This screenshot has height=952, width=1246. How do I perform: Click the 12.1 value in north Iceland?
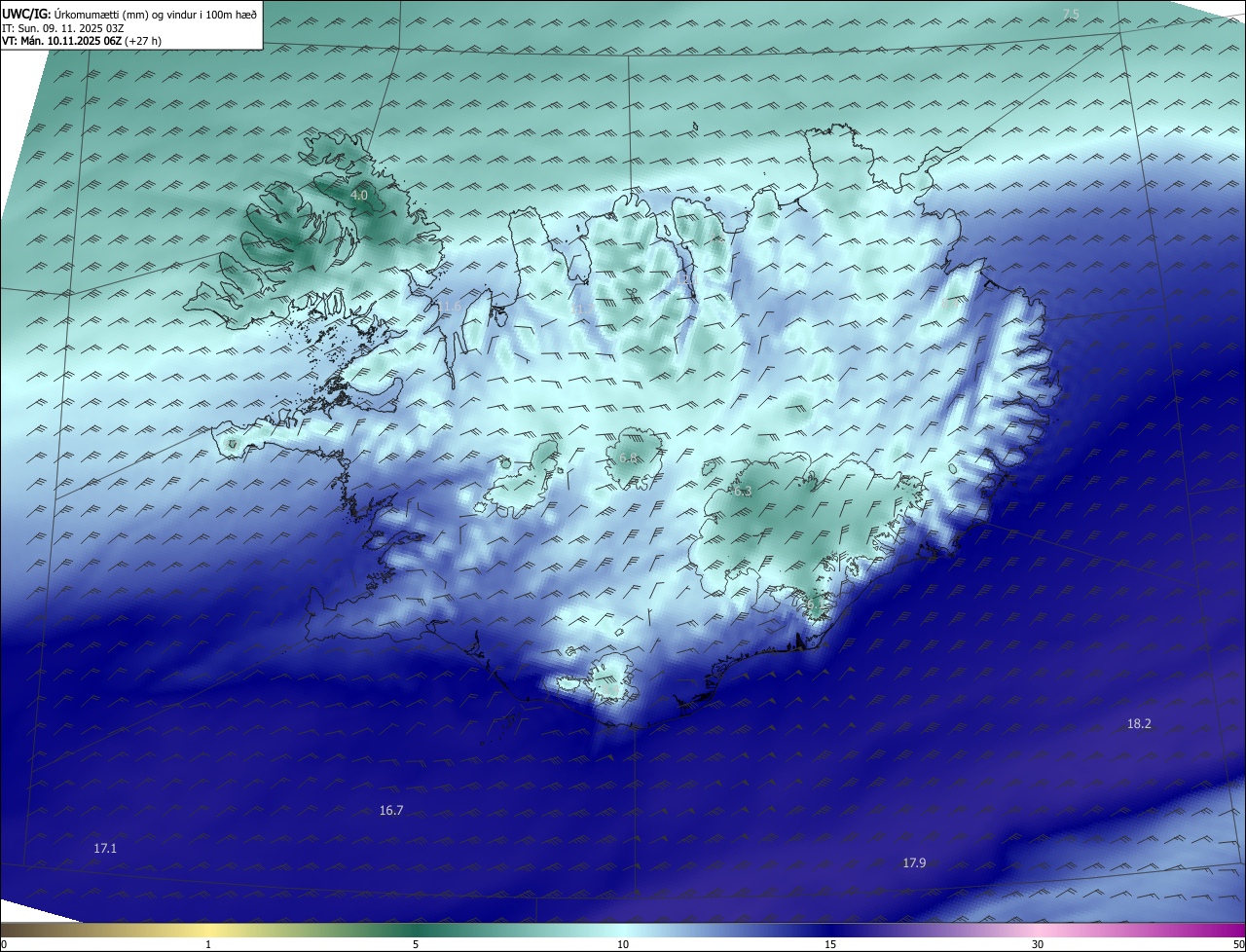point(686,277)
